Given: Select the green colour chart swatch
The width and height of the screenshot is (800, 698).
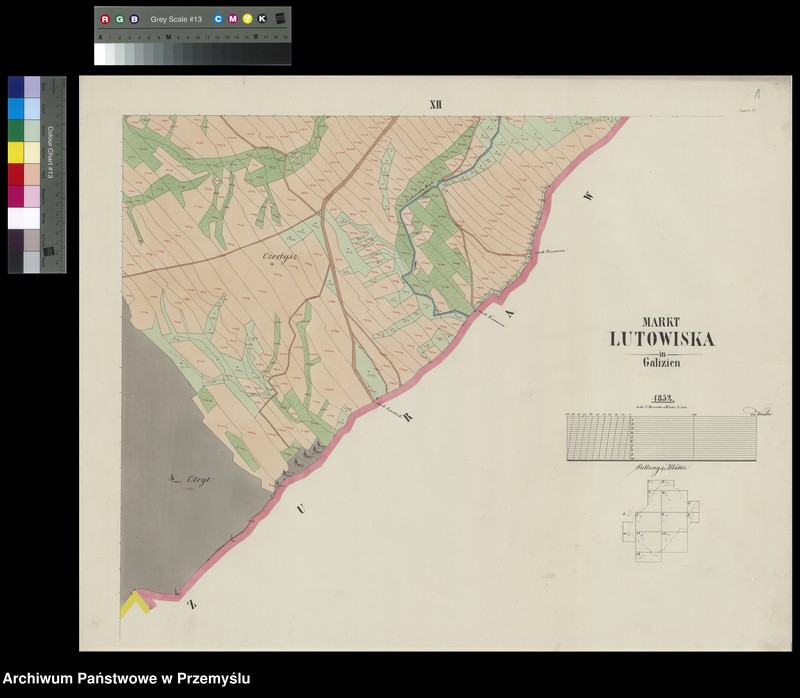Looking at the screenshot, I should [x=16, y=131].
